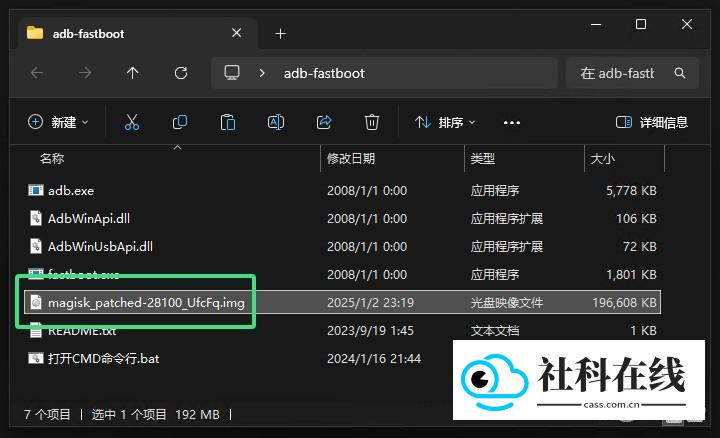The width and height of the screenshot is (720, 438).
Task: Go back with the left arrow
Action: pos(37,73)
